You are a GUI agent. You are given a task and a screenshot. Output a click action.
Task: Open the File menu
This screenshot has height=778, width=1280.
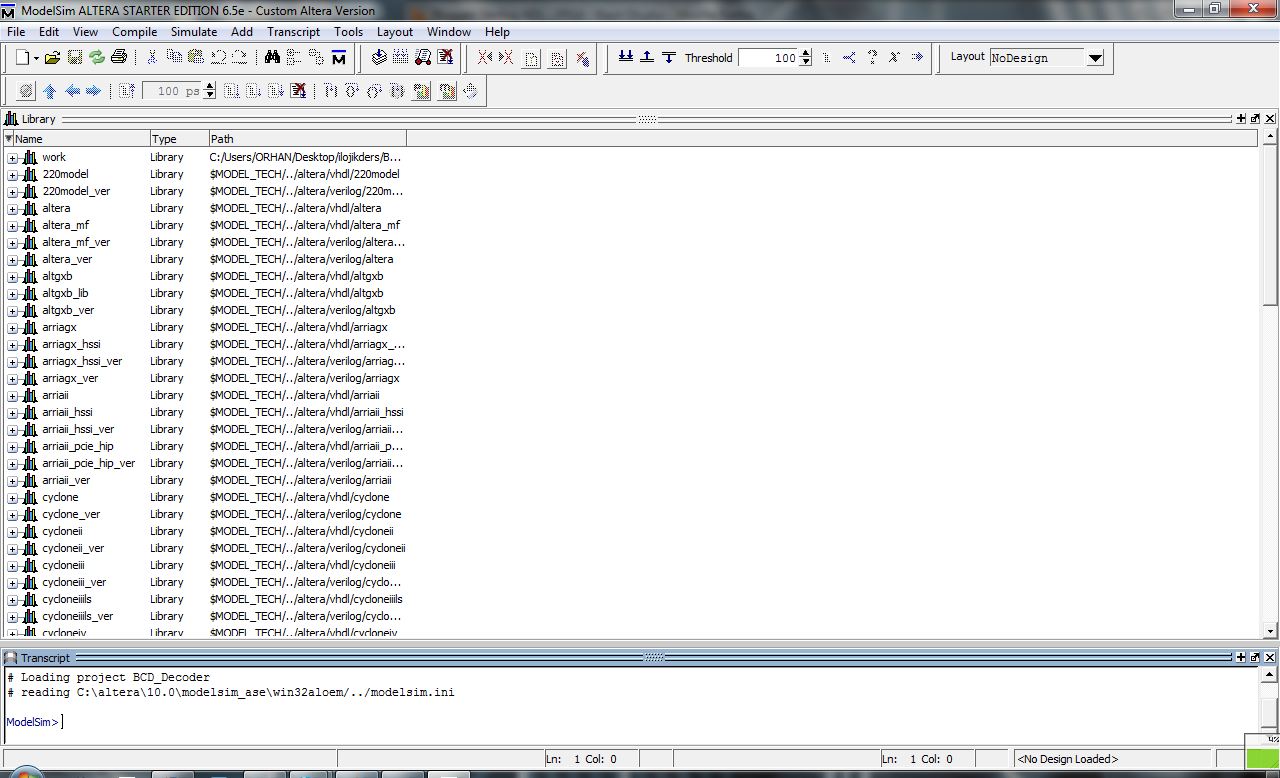pyautogui.click(x=16, y=32)
